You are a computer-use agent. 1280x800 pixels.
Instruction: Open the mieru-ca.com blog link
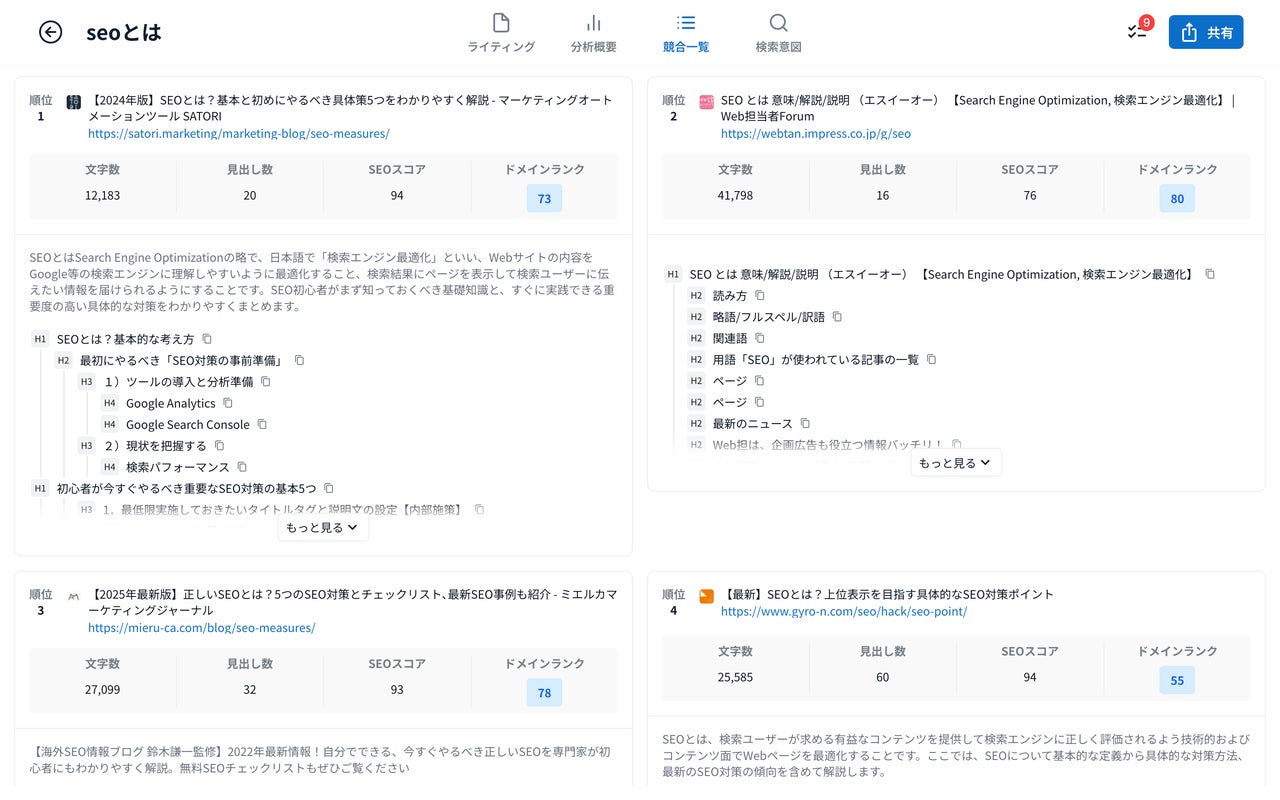pyautogui.click(x=201, y=628)
